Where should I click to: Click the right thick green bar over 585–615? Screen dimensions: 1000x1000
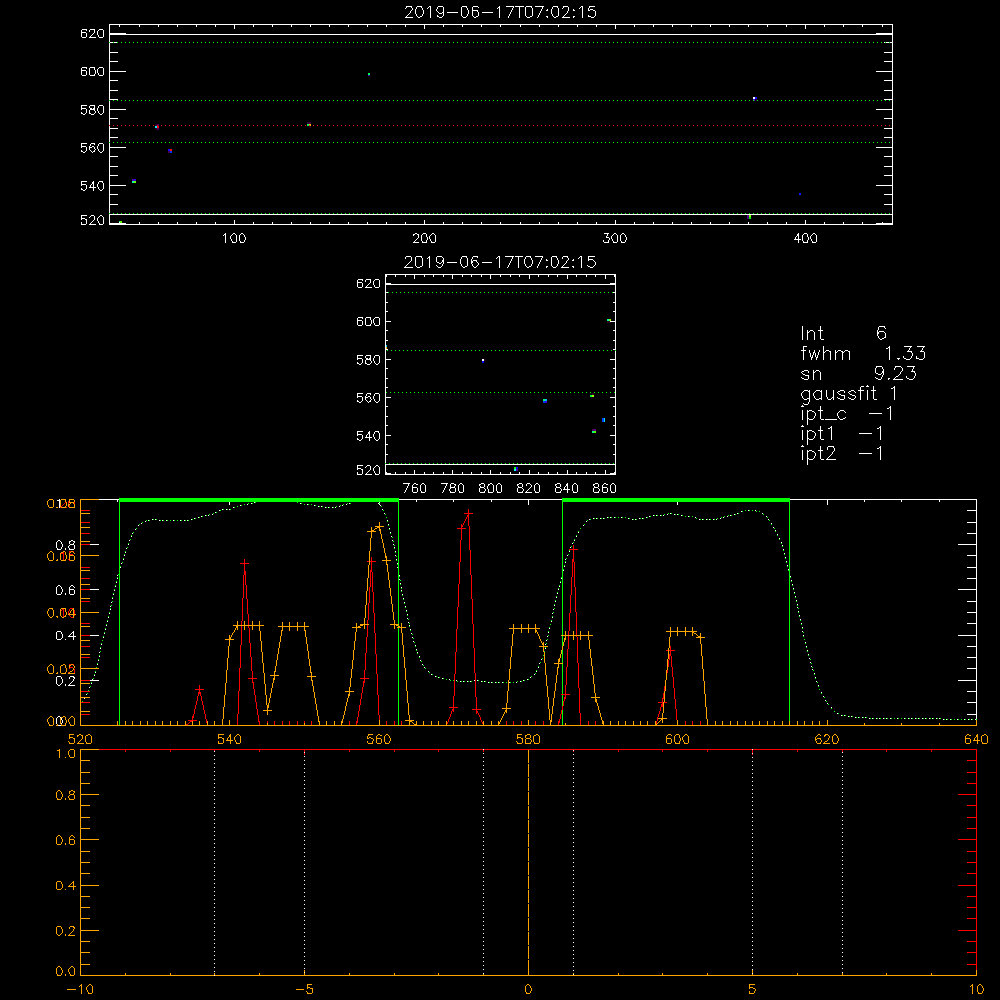click(676, 500)
